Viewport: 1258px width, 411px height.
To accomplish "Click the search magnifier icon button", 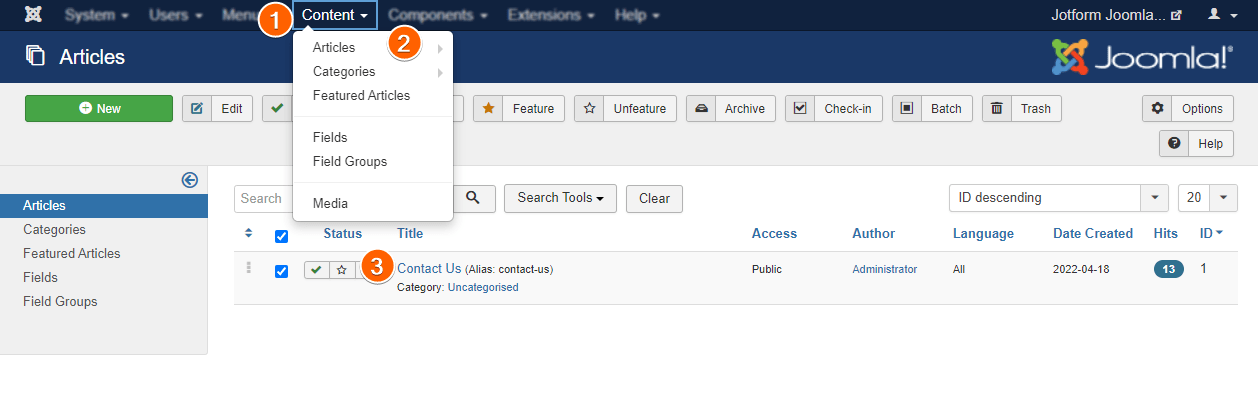I will coord(474,198).
